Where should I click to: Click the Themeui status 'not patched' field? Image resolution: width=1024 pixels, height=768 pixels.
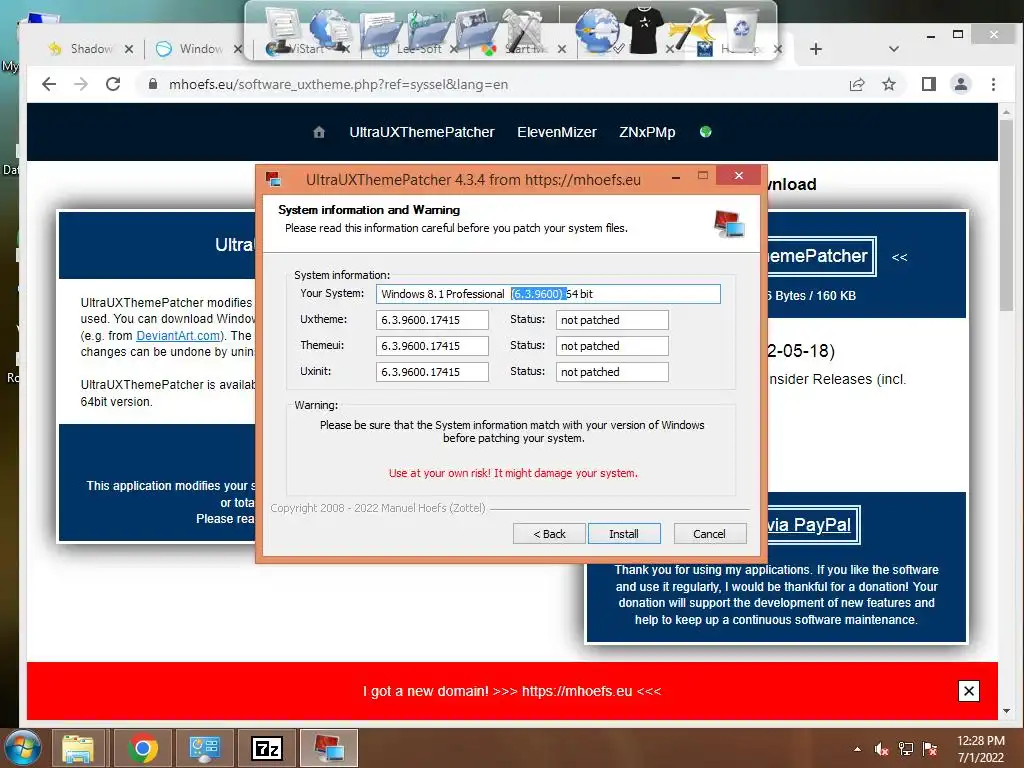(x=612, y=345)
